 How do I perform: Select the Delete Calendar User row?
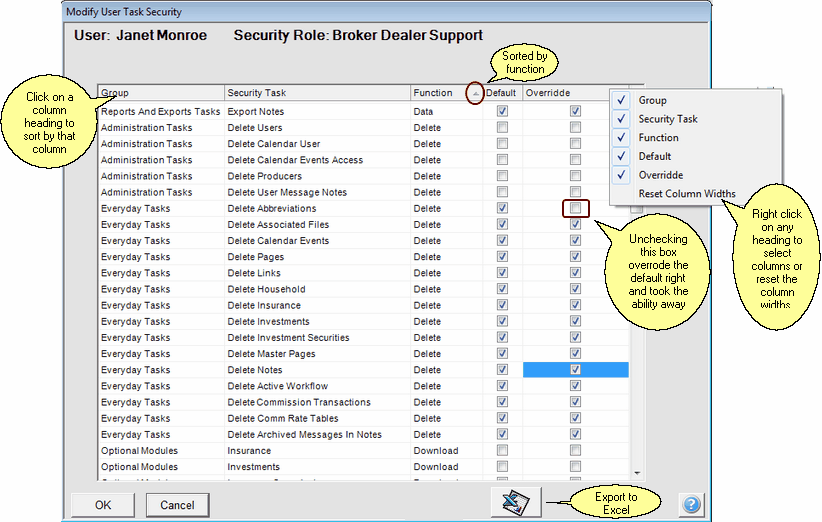(363, 144)
